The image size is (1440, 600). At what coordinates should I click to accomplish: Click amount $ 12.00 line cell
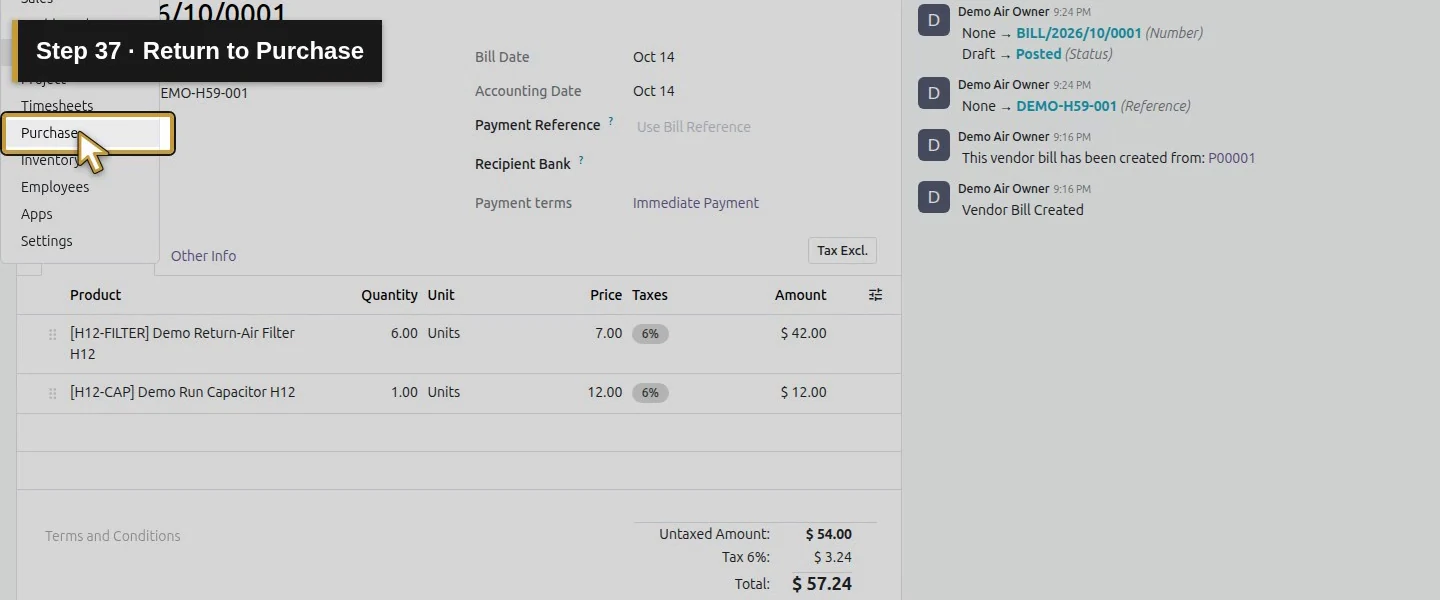coord(804,392)
